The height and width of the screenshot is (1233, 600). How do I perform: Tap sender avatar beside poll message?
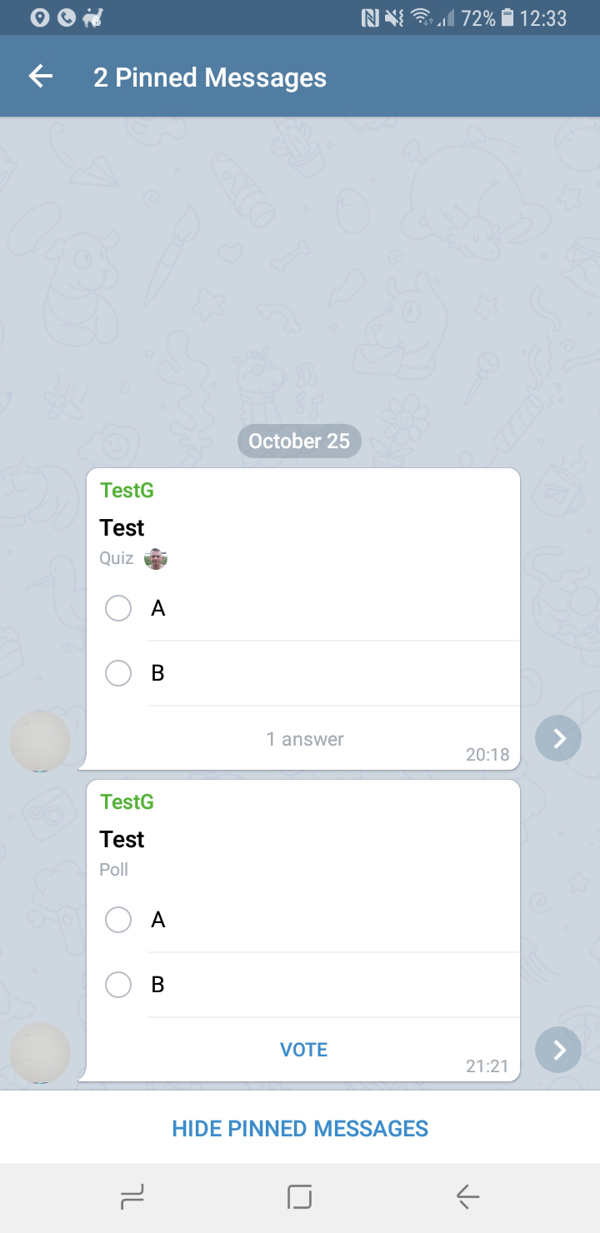[x=40, y=1052]
